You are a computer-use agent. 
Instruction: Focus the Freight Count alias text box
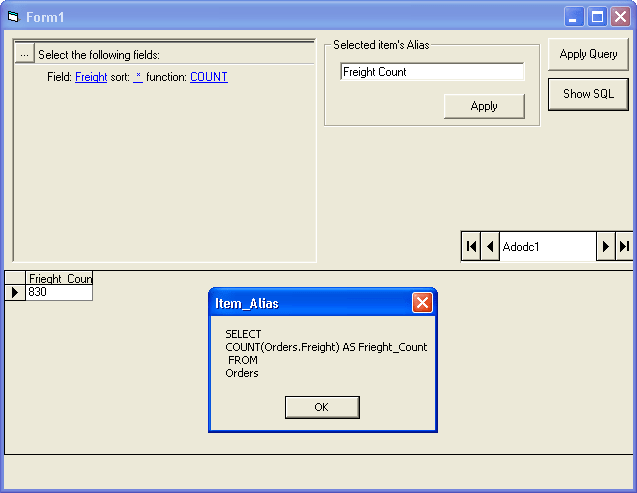tap(432, 72)
